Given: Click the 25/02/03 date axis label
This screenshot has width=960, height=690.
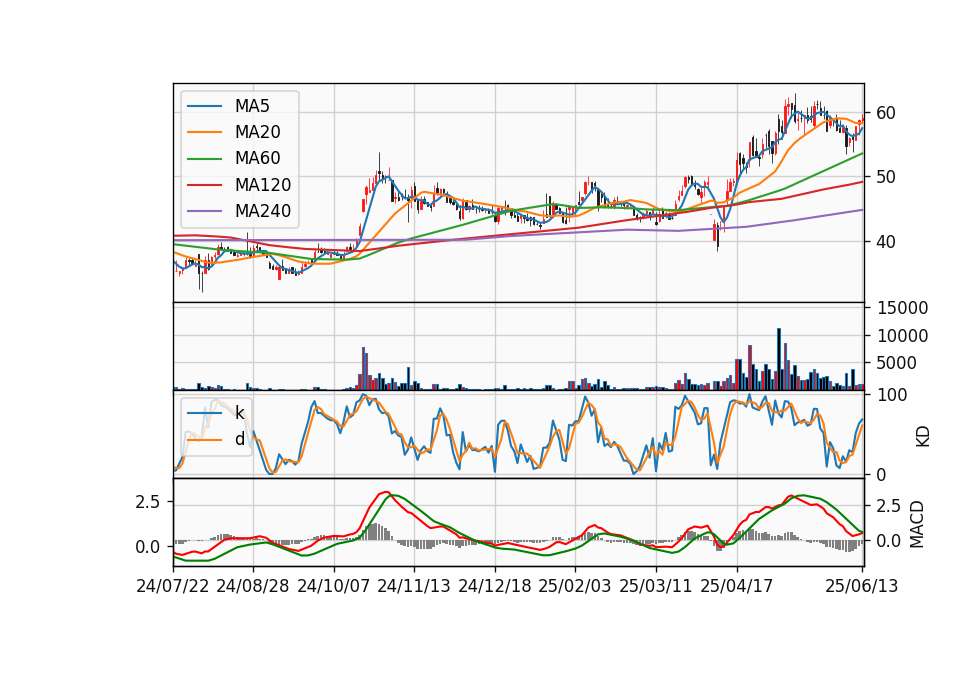Looking at the screenshot, I should (575, 586).
